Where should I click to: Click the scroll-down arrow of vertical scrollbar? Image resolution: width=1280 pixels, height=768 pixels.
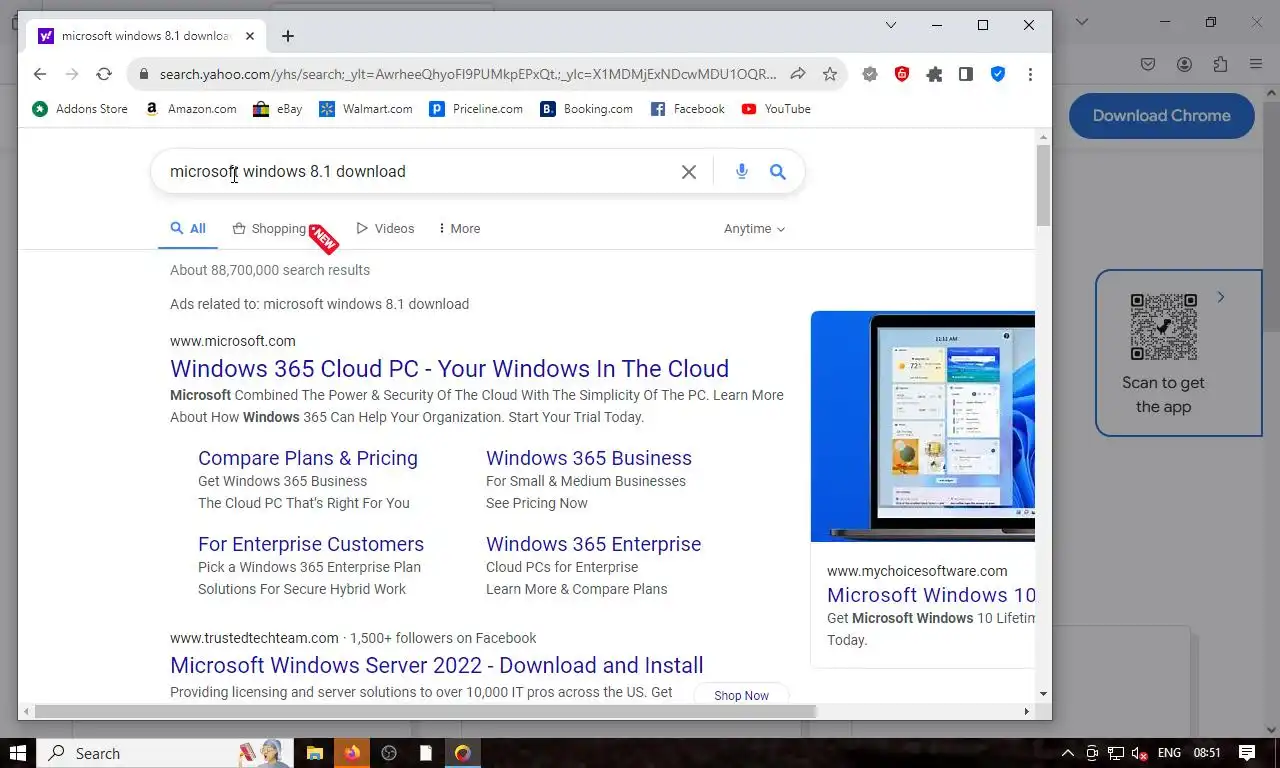(1043, 694)
